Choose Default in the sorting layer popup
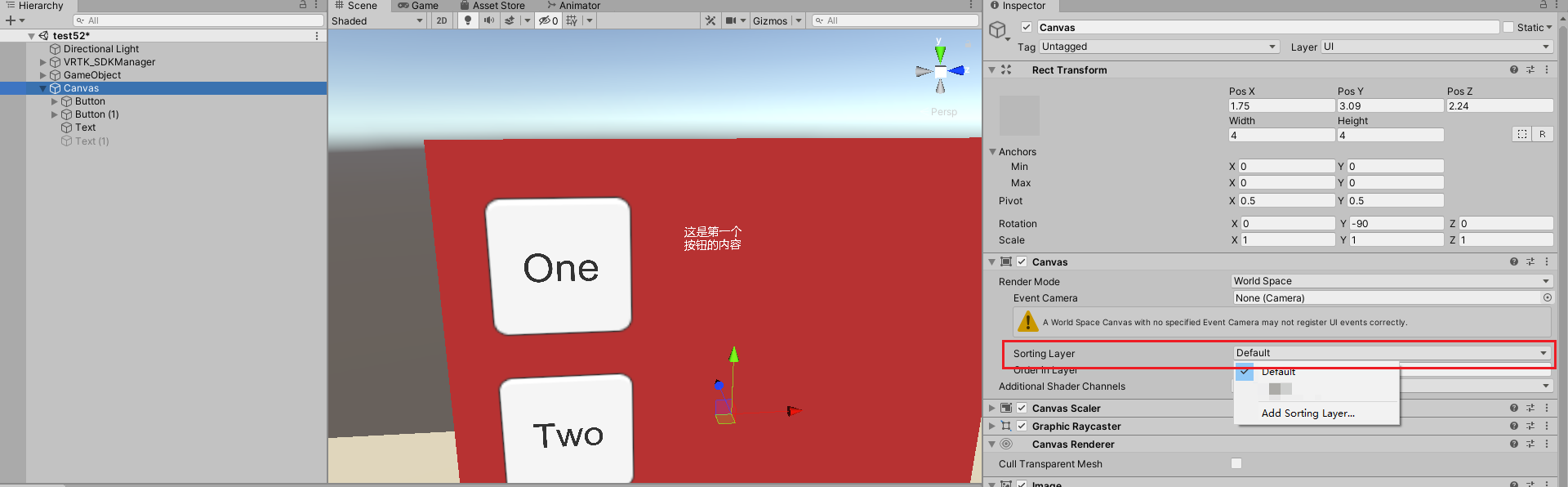Viewport: 1568px width, 487px height. click(1316, 372)
